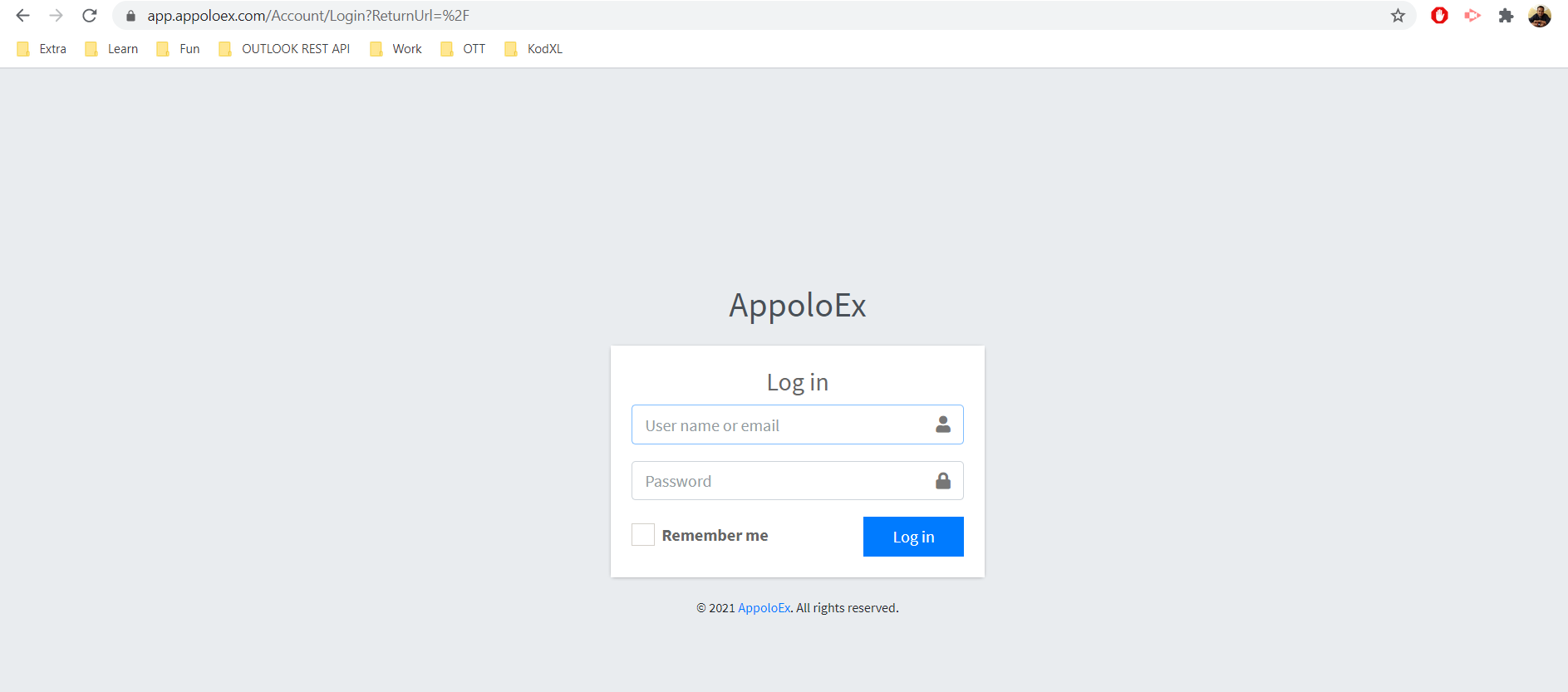Follow the AppoloEx footer link

coord(764,608)
